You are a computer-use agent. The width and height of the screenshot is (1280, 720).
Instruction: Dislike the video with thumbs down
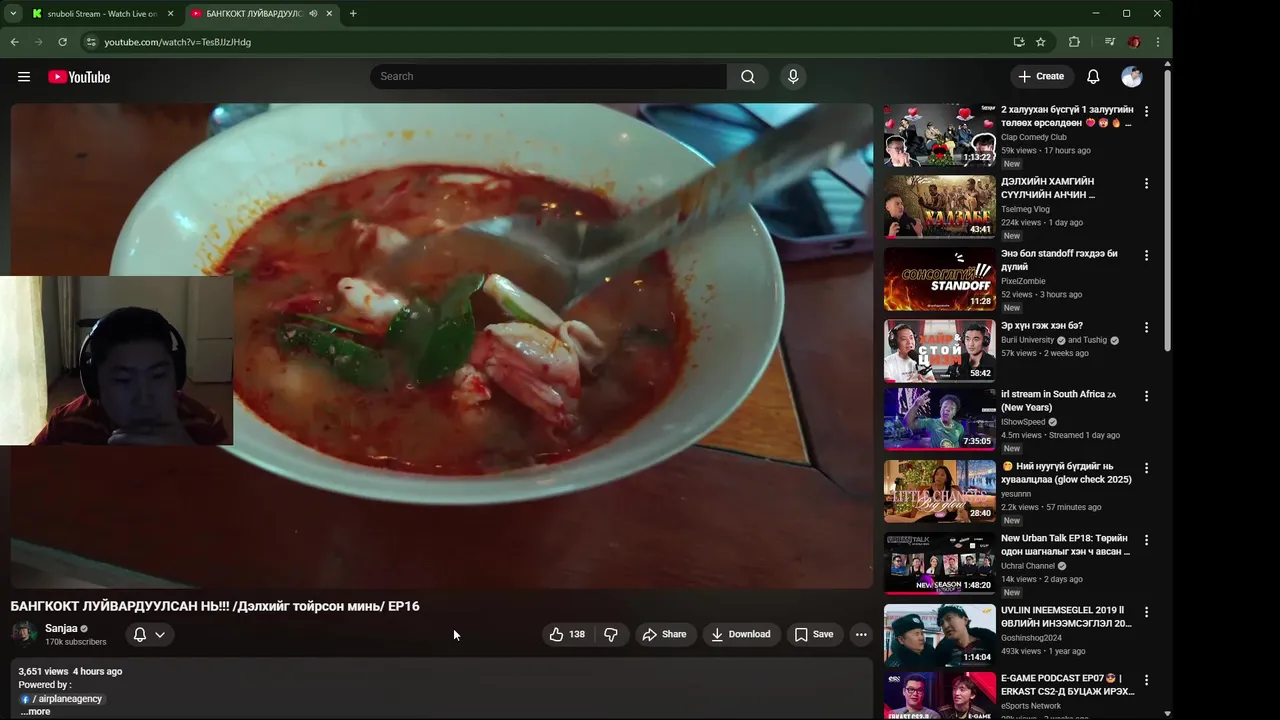pyautogui.click(x=611, y=634)
